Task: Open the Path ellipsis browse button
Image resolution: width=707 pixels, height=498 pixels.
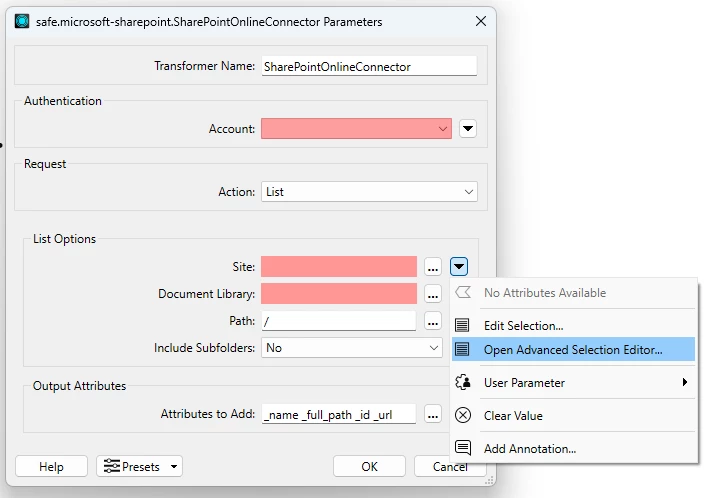Action: coord(433,321)
